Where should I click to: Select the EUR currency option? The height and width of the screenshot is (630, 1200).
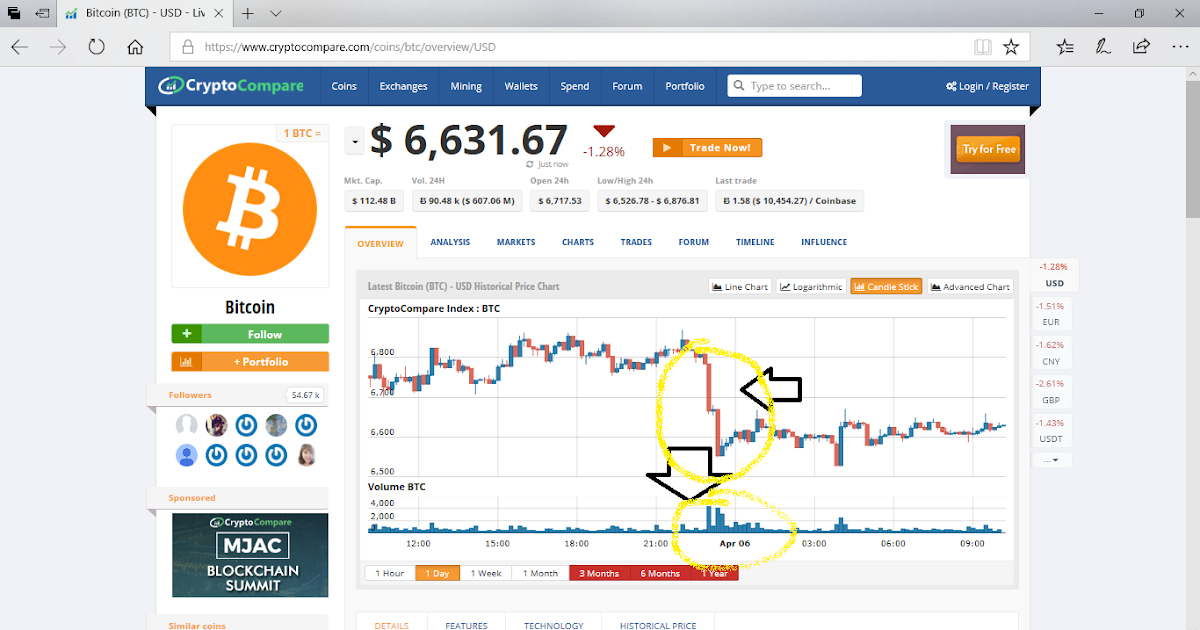(1052, 314)
